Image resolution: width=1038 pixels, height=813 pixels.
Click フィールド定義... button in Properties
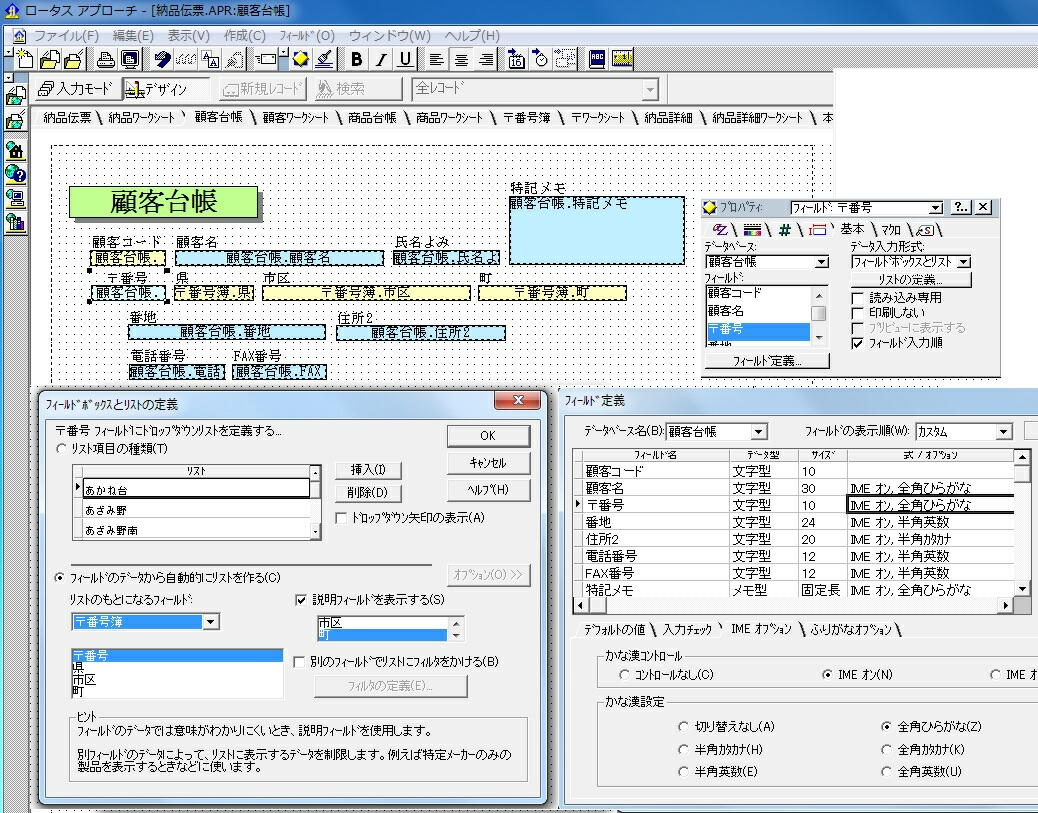tap(767, 361)
